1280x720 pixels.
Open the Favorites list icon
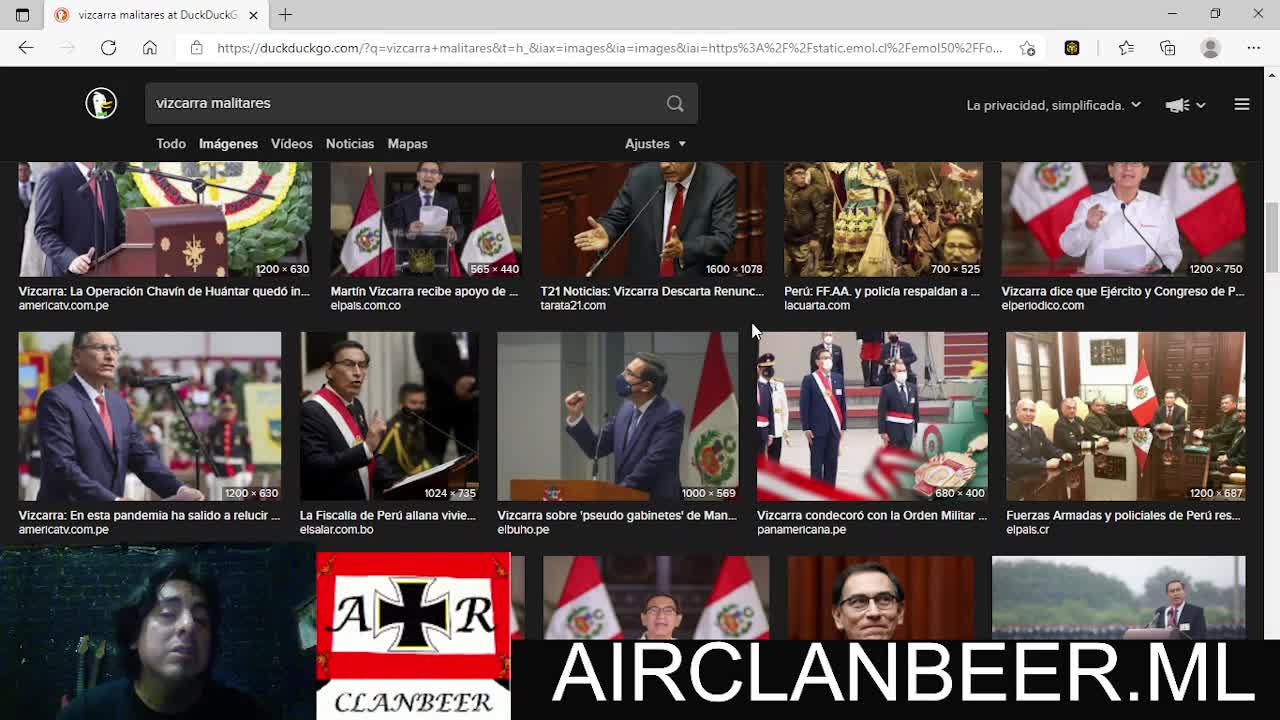coord(1126,48)
